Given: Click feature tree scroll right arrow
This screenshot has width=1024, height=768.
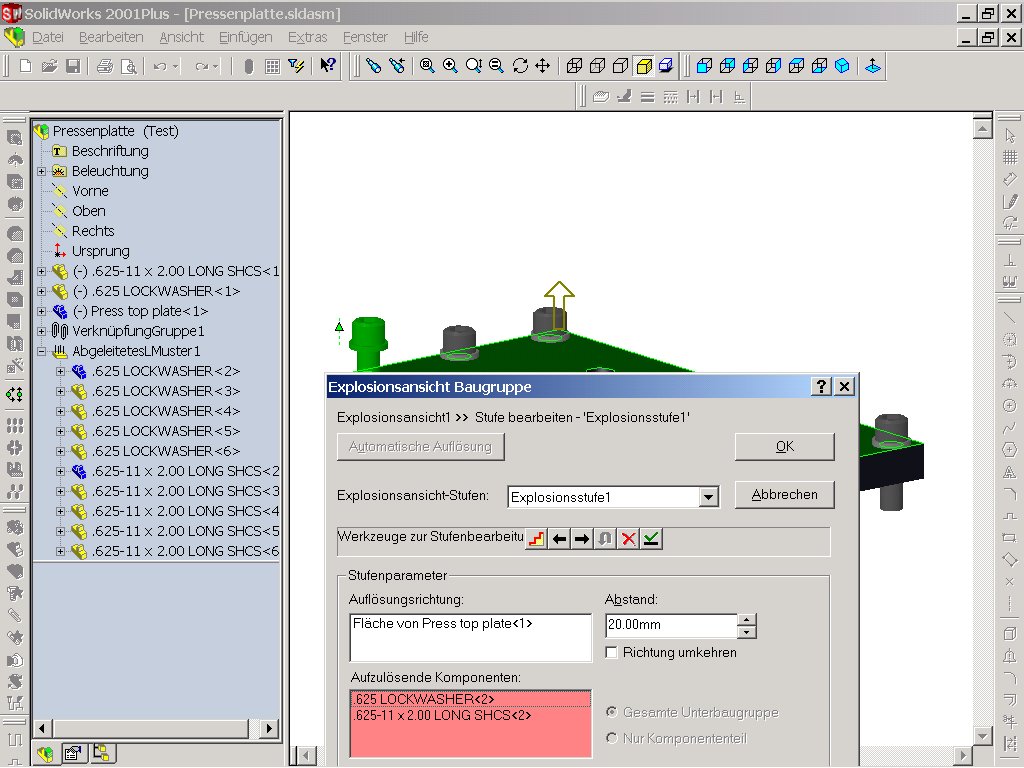Looking at the screenshot, I should coord(269,728).
